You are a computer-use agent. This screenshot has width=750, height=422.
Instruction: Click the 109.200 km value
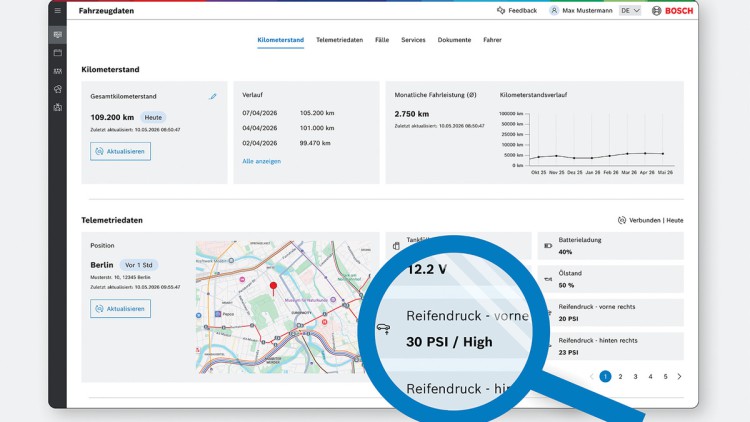(x=112, y=117)
